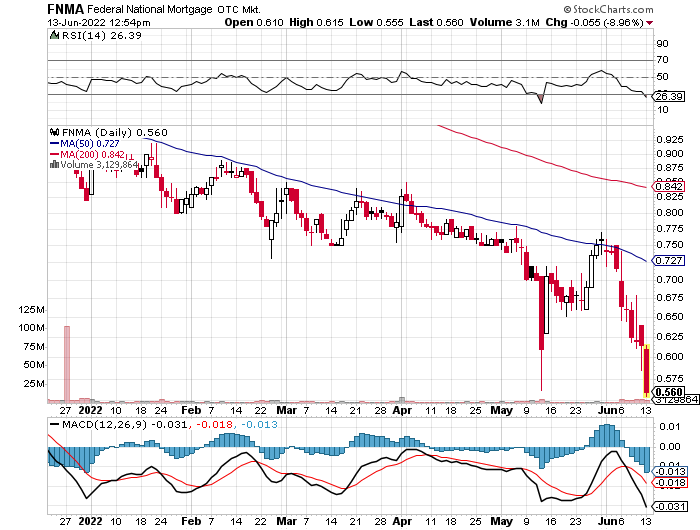This screenshot has width=700, height=530.
Task: Click the Volume 3,129,864 legend text
Action: coord(99,164)
